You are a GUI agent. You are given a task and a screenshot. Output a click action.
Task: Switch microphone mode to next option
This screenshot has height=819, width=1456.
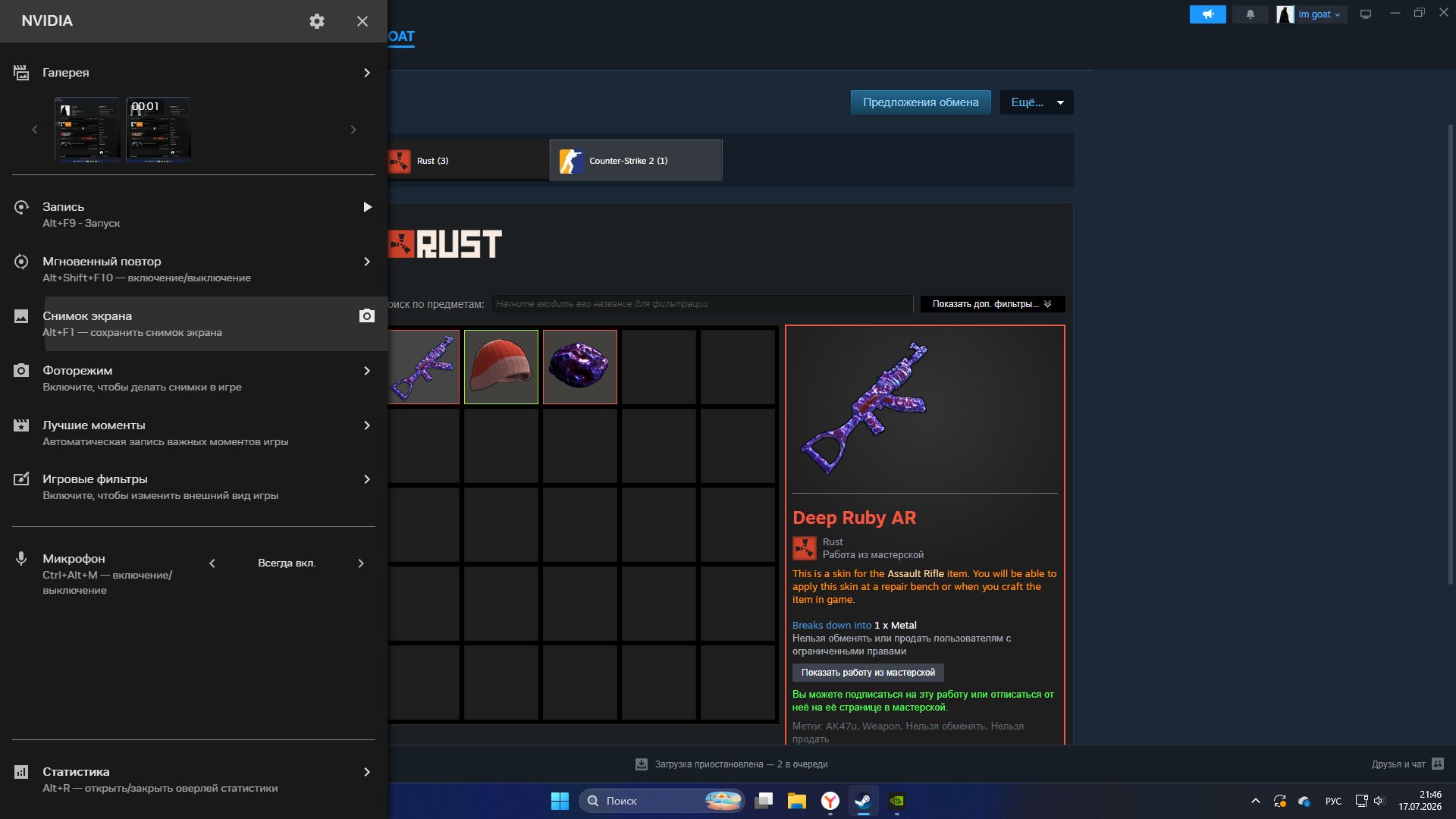(361, 563)
